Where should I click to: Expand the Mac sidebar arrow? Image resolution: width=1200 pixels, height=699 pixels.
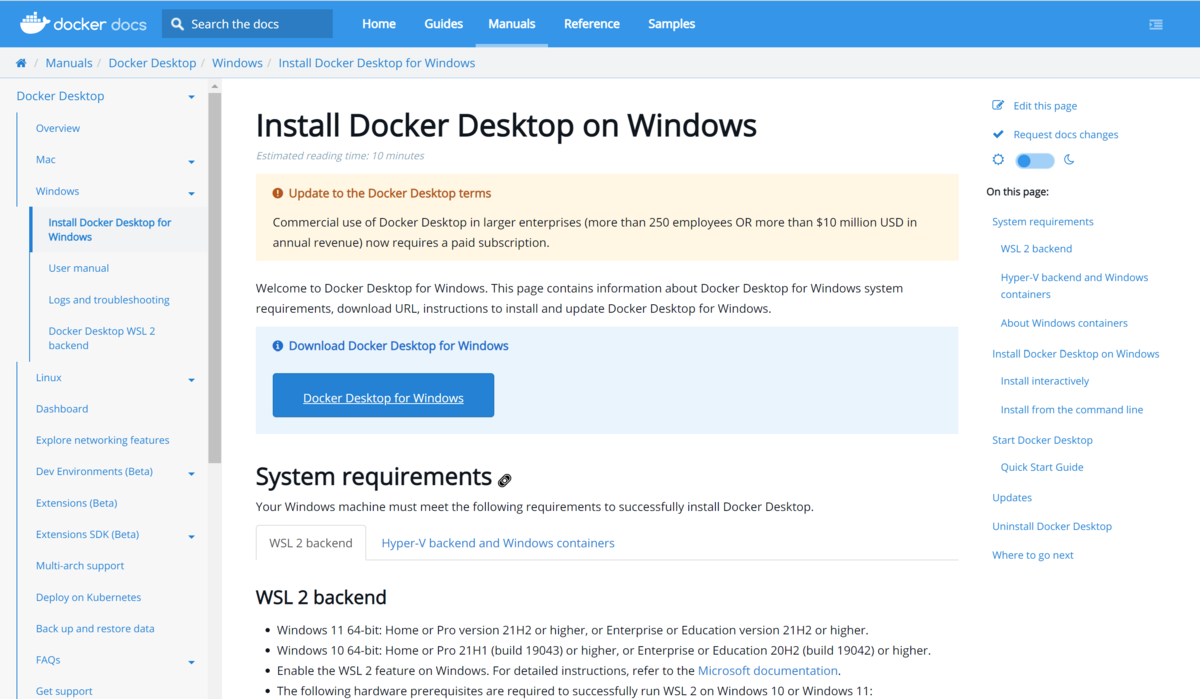191,161
